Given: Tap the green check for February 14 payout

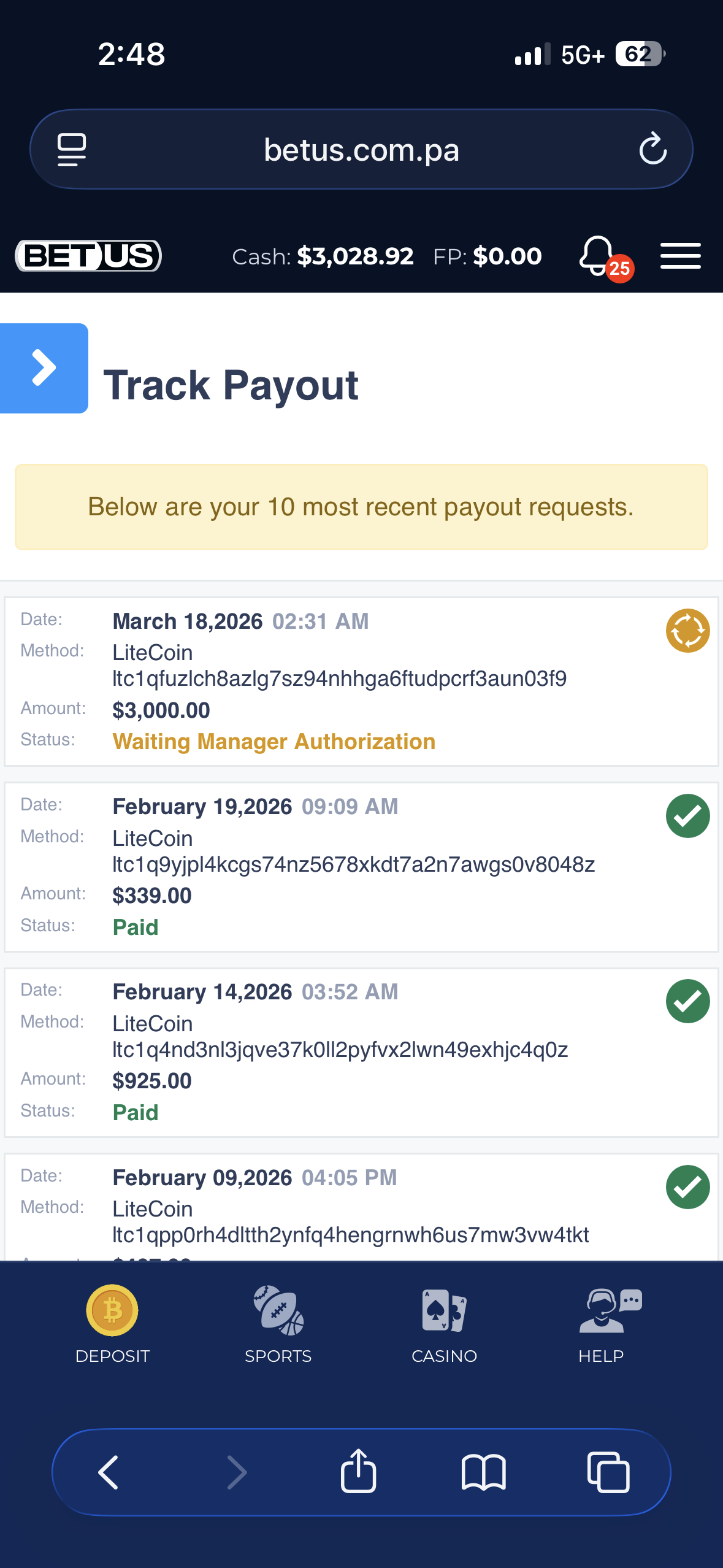Looking at the screenshot, I should click(x=687, y=1001).
